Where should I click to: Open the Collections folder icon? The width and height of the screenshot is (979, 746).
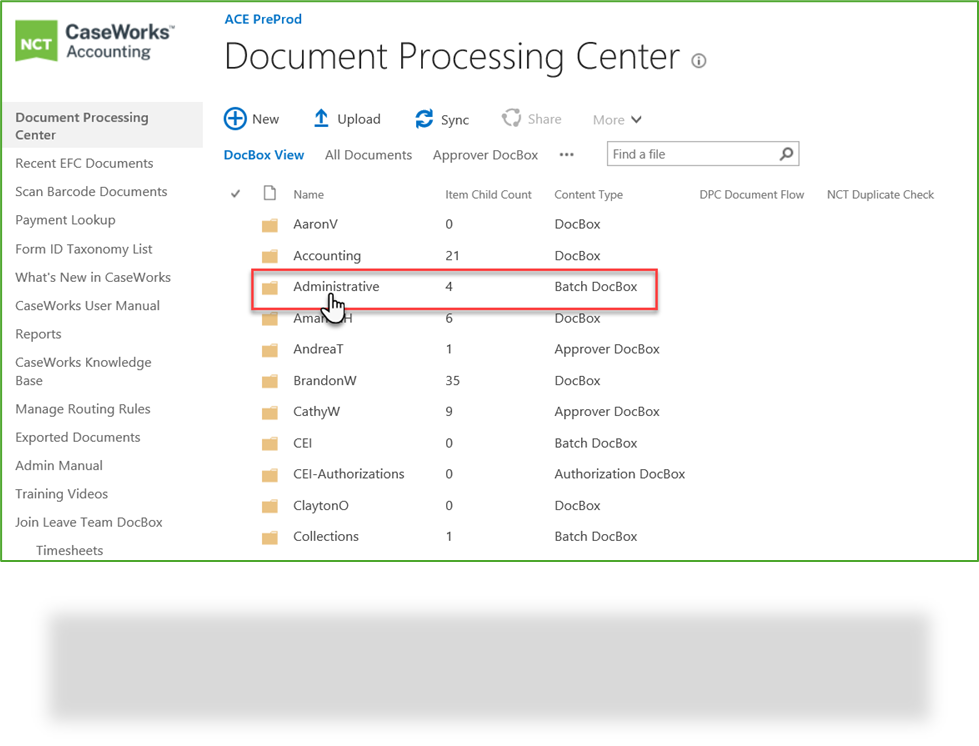270,536
